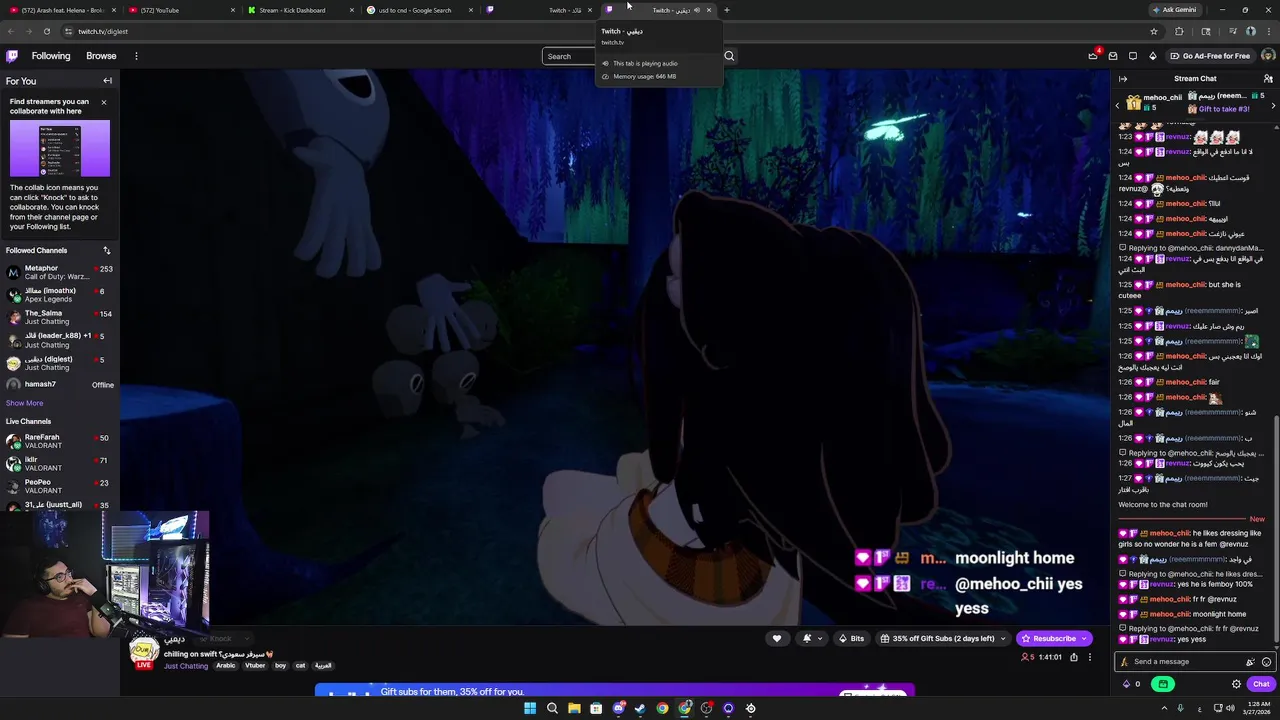Open the stream share icon
Viewport: 1280px width, 720px height.
(1074, 657)
